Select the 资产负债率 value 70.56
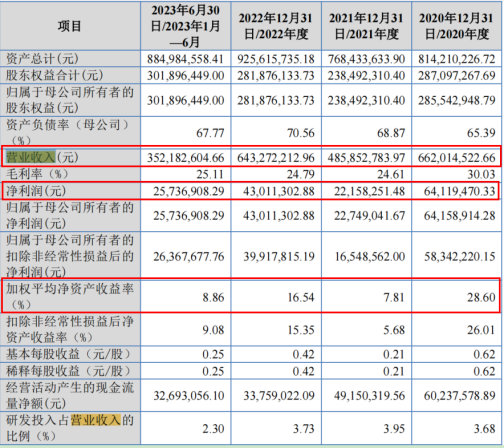The height and width of the screenshot is (448, 504). tap(301, 133)
